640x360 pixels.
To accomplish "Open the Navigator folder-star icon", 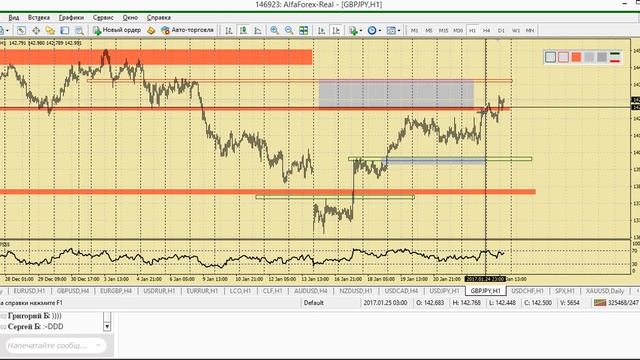I will 50,31.
